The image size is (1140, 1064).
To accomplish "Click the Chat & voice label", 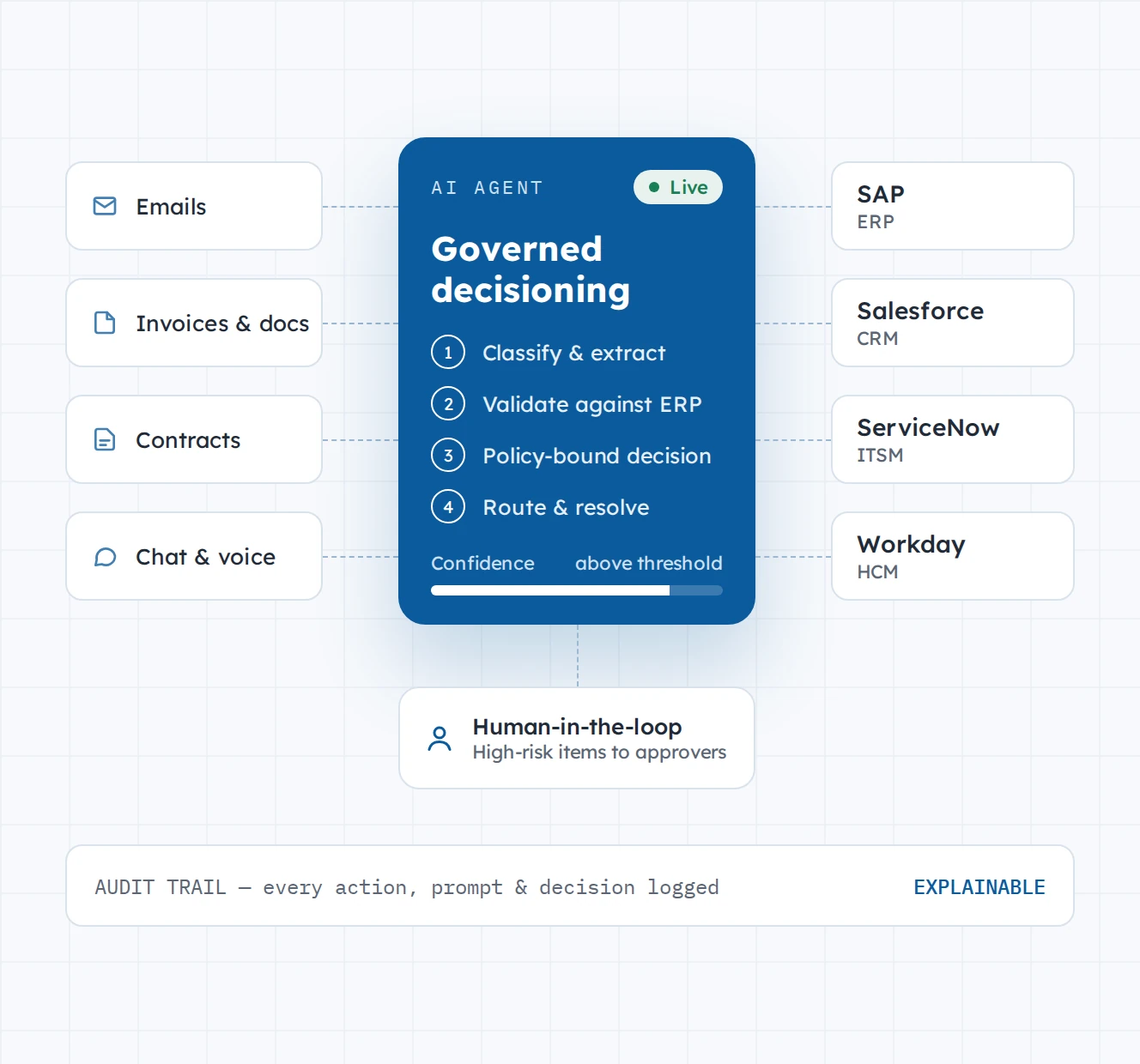I will (x=206, y=557).
